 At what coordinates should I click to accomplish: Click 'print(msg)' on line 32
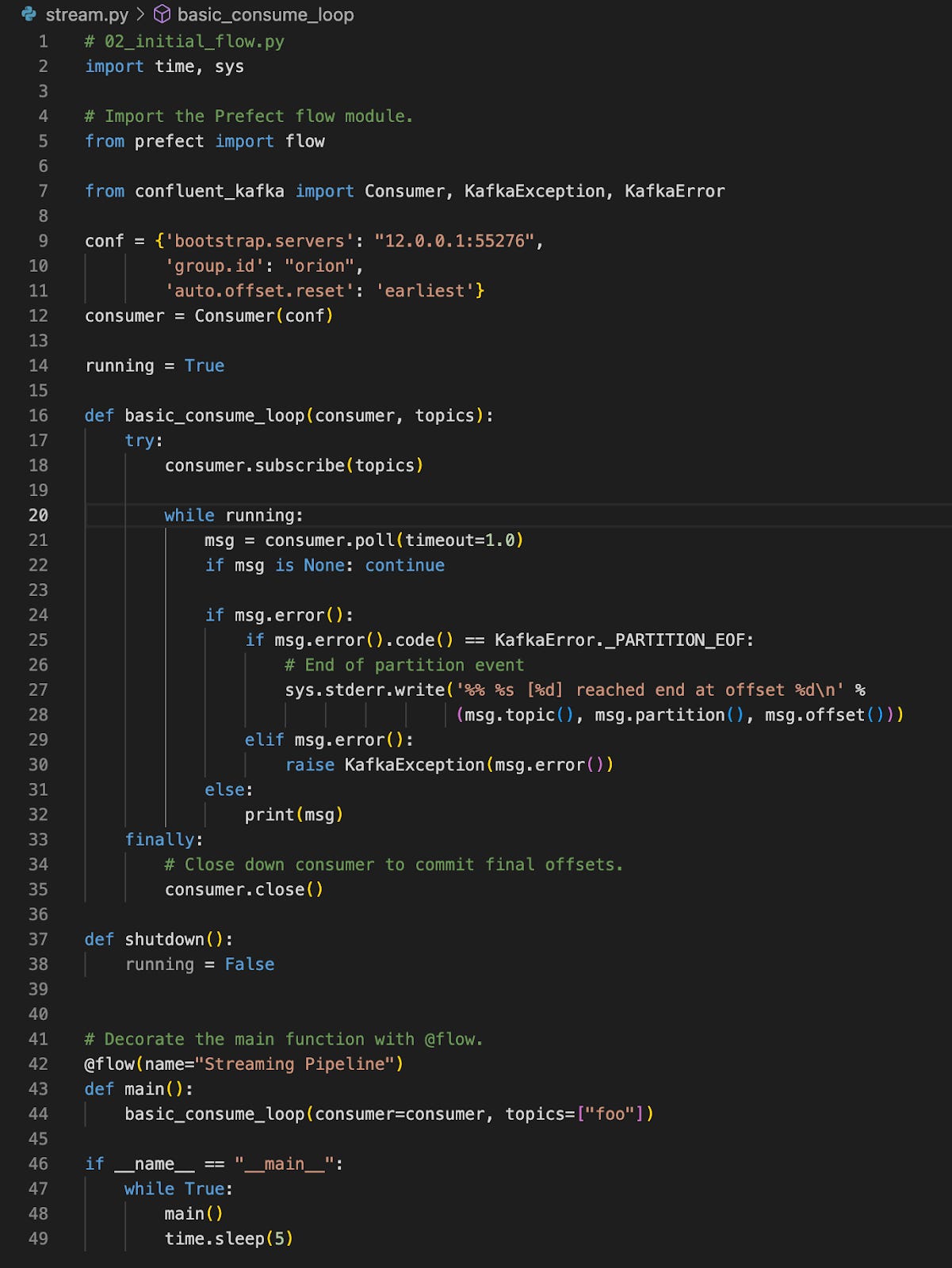coord(294,815)
